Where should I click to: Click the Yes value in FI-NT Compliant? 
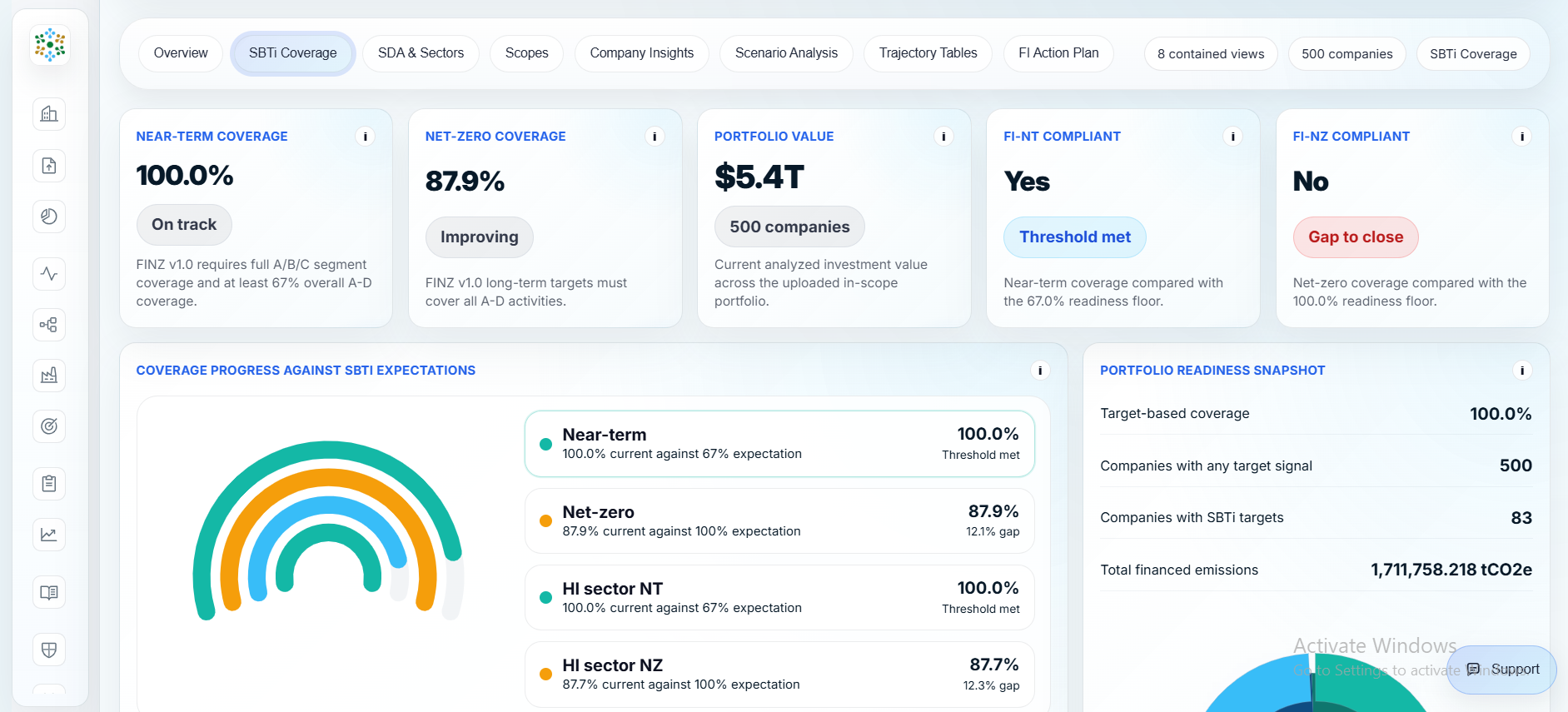coord(1027,182)
